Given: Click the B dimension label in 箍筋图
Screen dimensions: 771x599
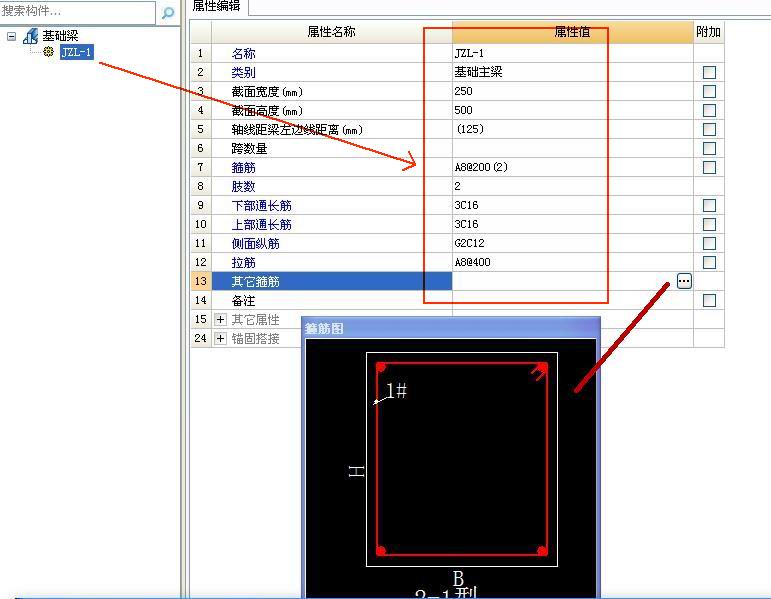Looking at the screenshot, I should point(458,577).
